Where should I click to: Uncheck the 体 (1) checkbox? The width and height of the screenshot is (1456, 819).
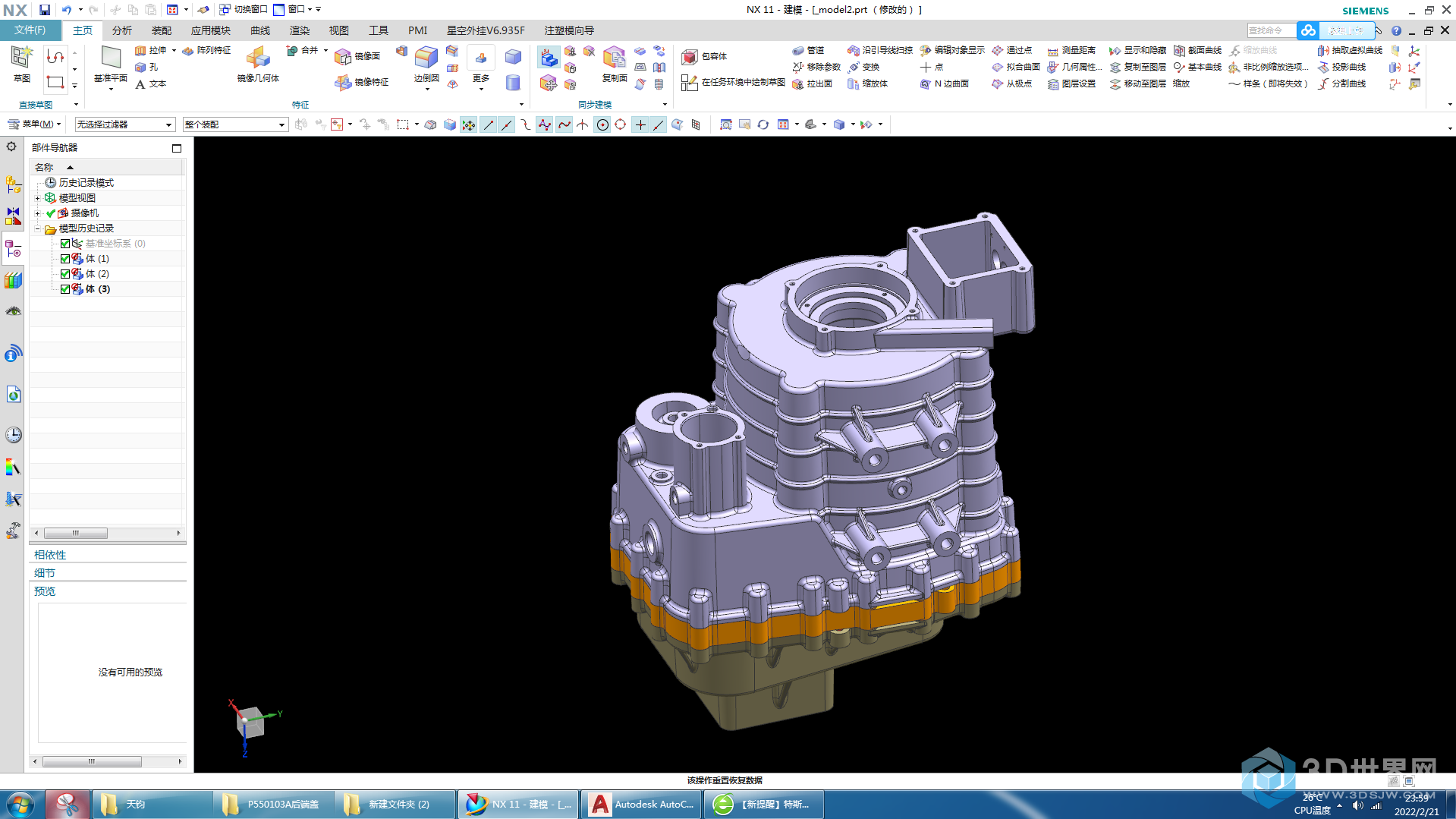[65, 259]
